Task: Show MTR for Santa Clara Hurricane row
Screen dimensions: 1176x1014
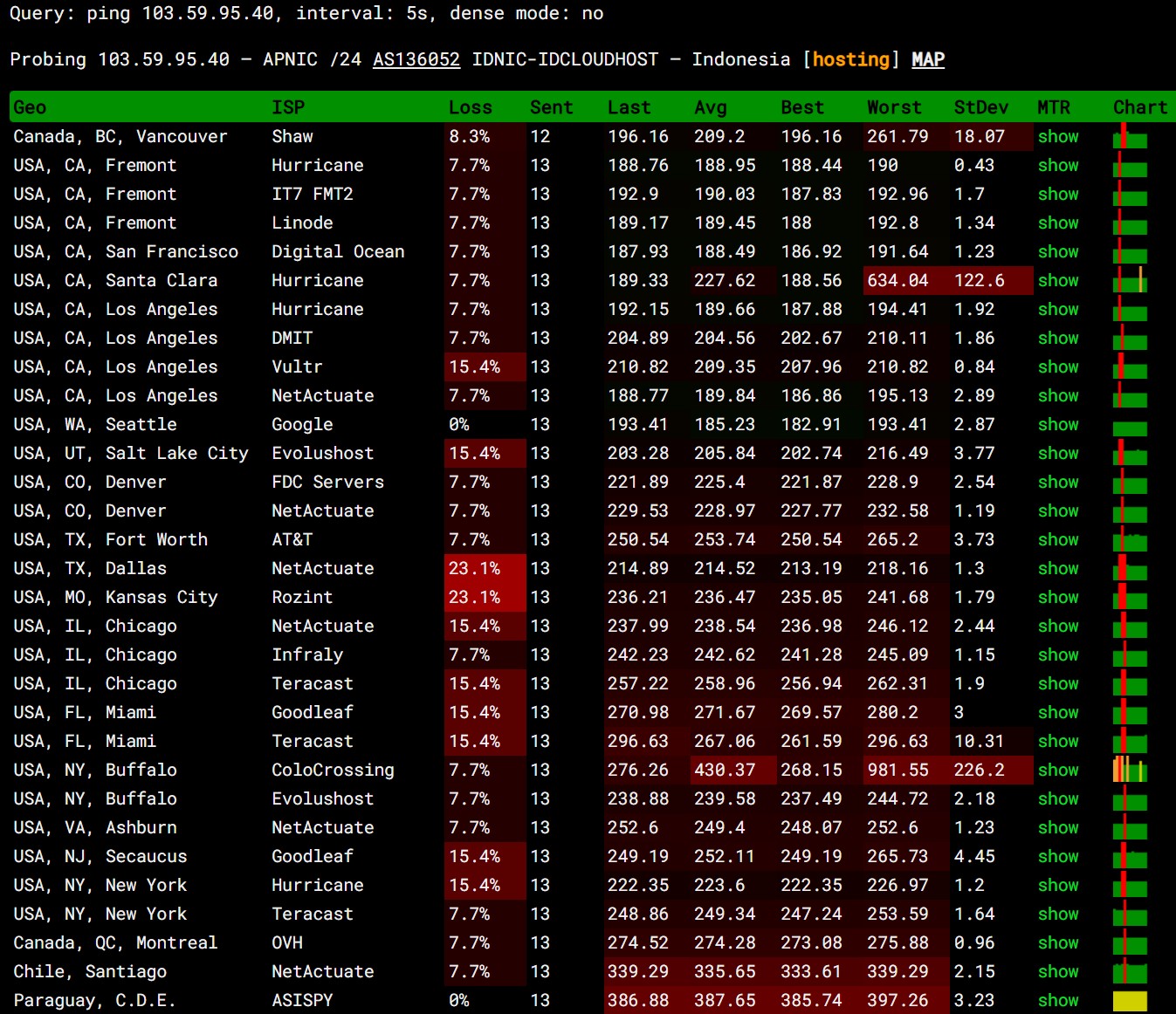Action: 1058,280
